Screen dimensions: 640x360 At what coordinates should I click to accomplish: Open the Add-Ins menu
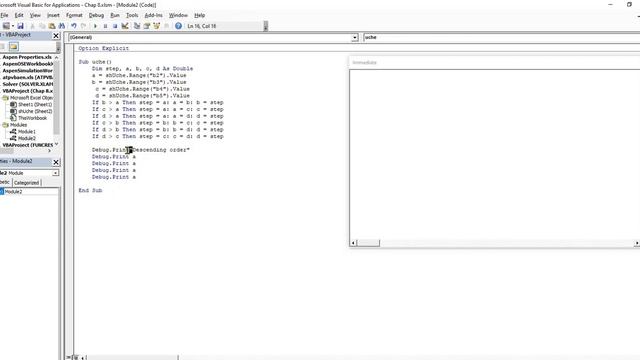pyautogui.click(x=153, y=15)
